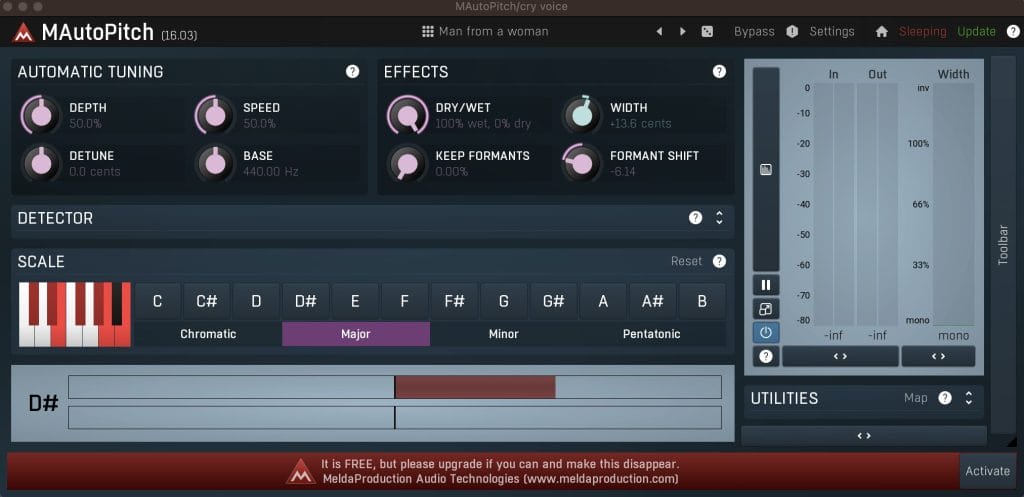Click Reset in the Scale section
Image resolution: width=1024 pixels, height=497 pixels.
pos(686,261)
